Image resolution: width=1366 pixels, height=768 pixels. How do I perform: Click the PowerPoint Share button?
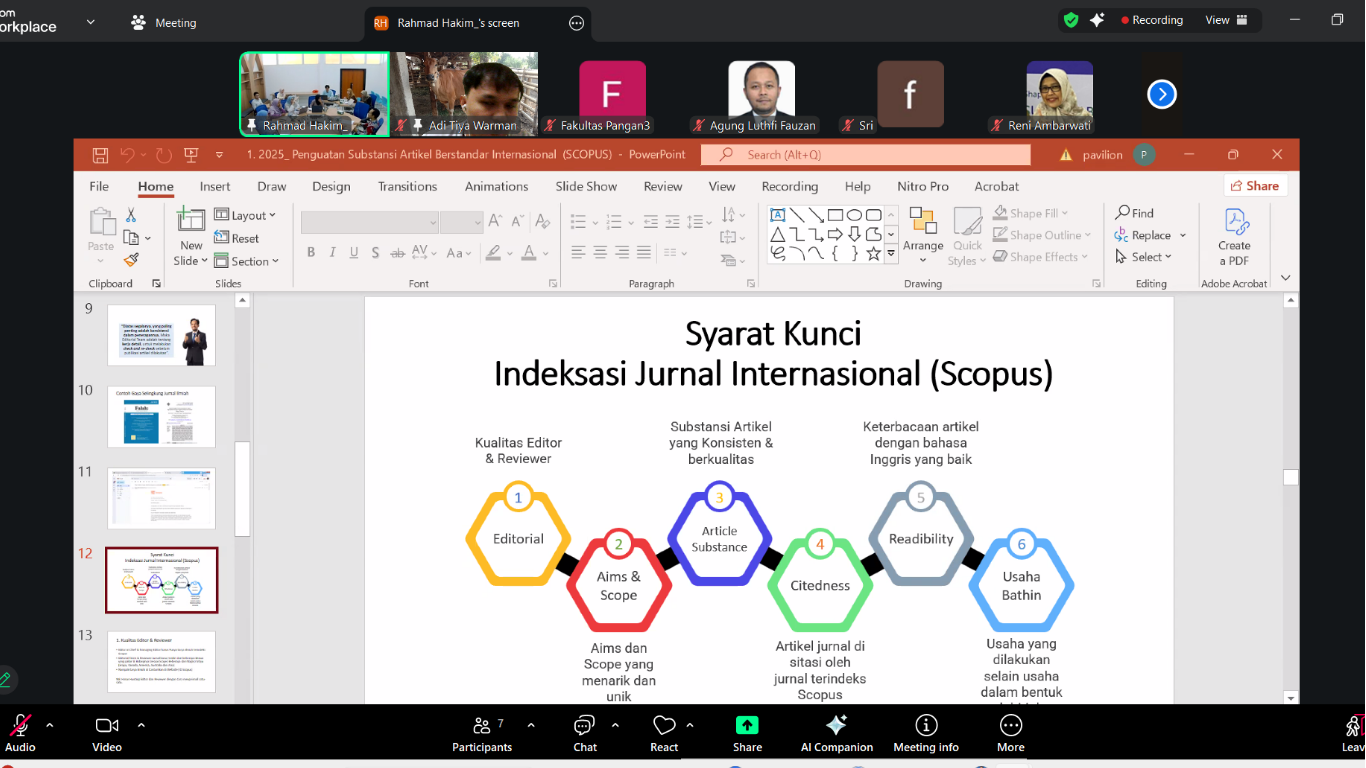tap(1255, 186)
